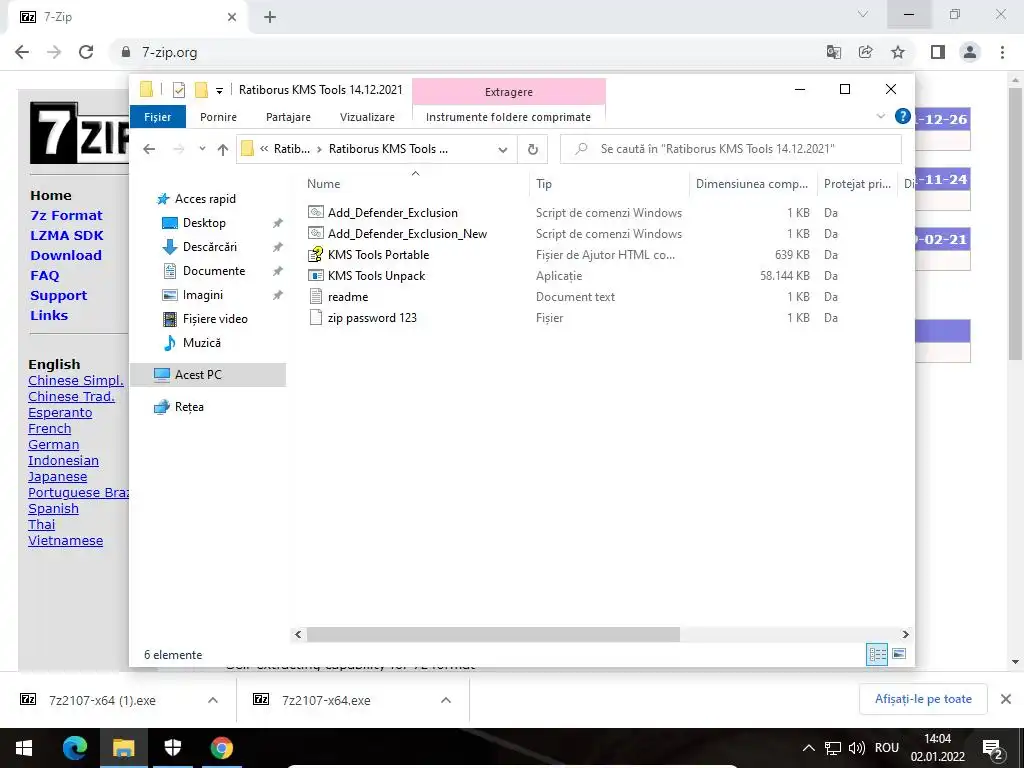Open Chrome's three-dot menu

(1002, 52)
